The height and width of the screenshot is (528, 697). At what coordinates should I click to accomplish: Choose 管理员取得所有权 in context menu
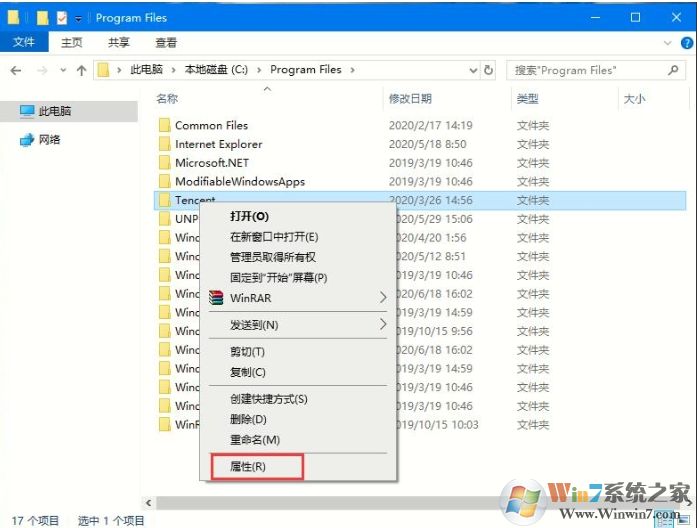pyautogui.click(x=298, y=257)
